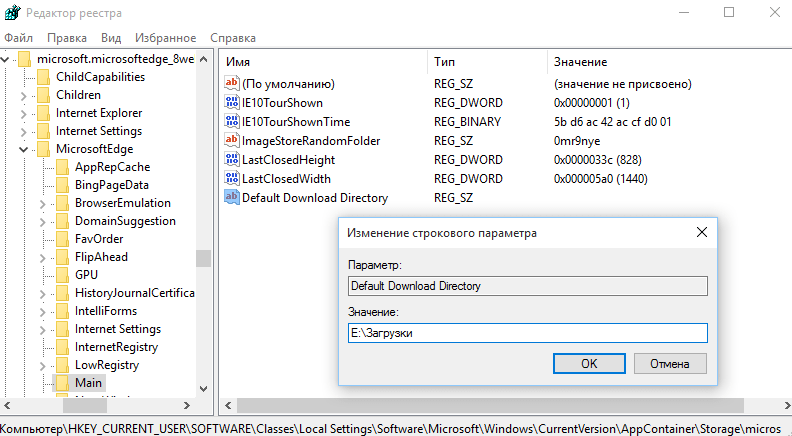
Task: Select the LowRegistry tree key
Action: point(106,365)
